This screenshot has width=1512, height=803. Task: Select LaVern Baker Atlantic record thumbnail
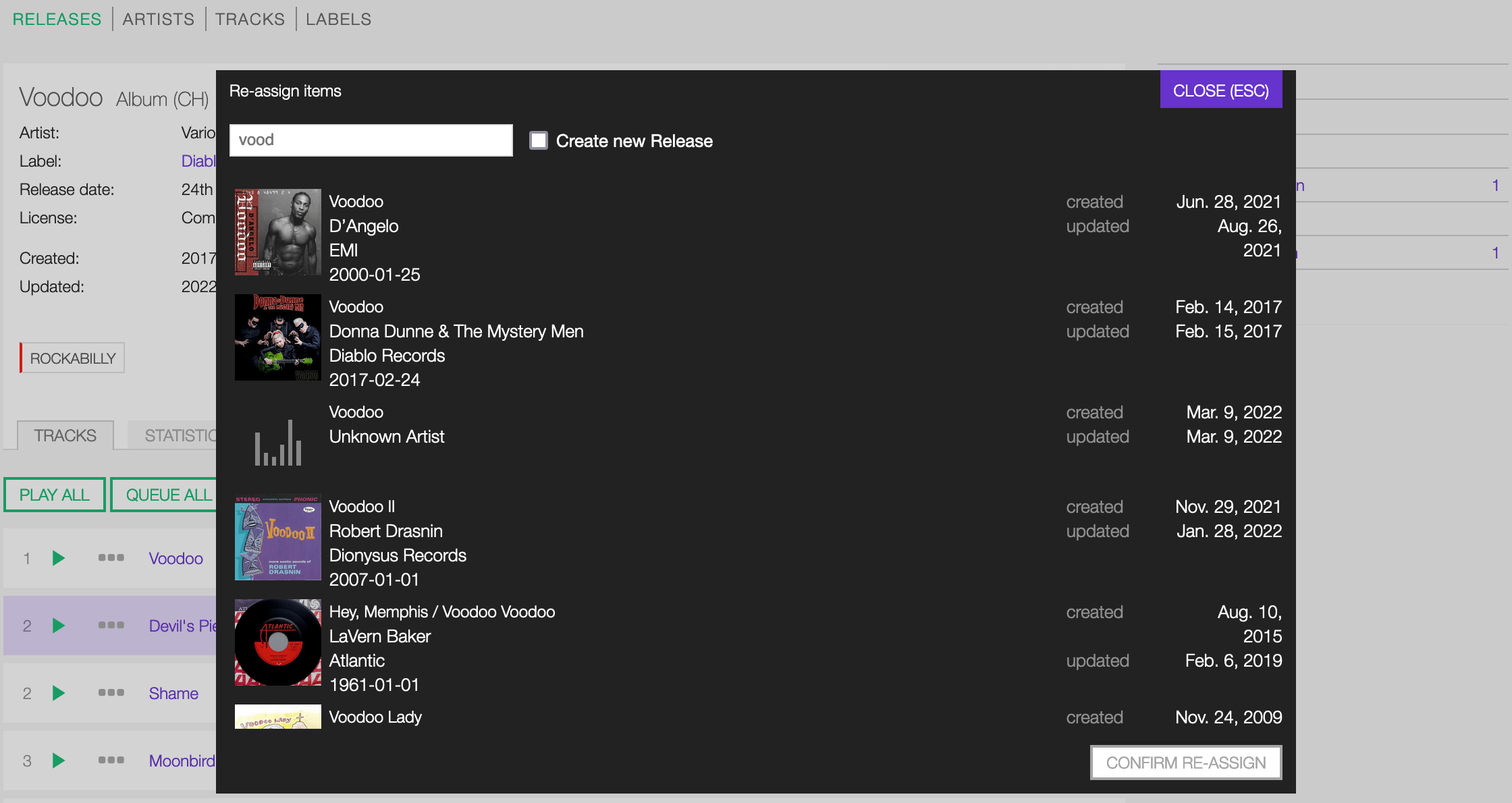click(278, 642)
